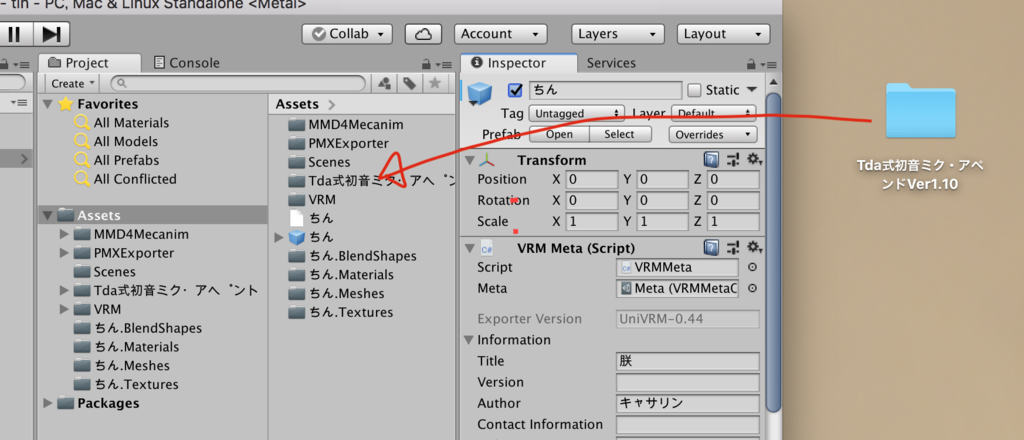Open the Create menu in Project panel
The width and height of the screenshot is (1024, 440).
(72, 84)
